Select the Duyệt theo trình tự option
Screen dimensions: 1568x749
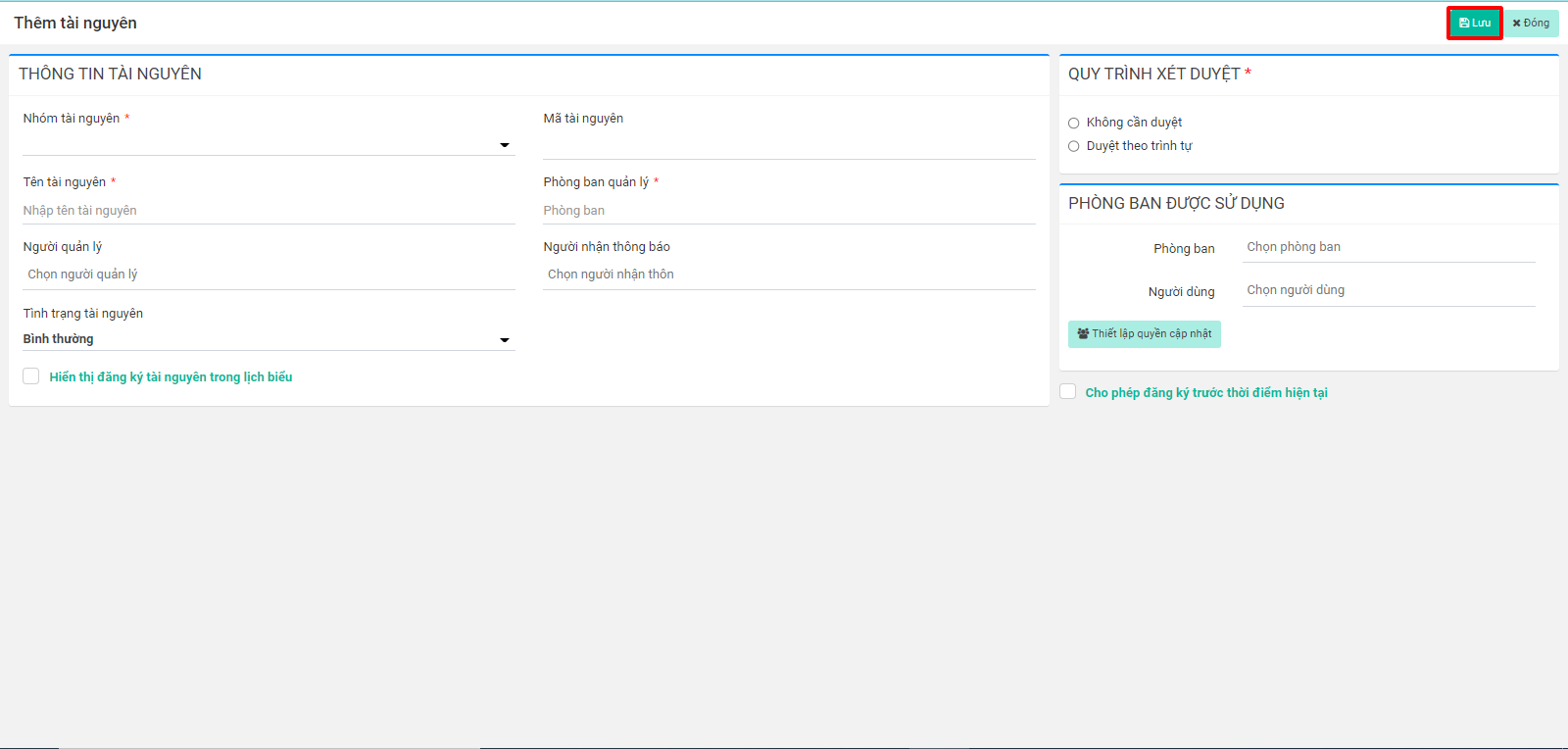[1074, 147]
